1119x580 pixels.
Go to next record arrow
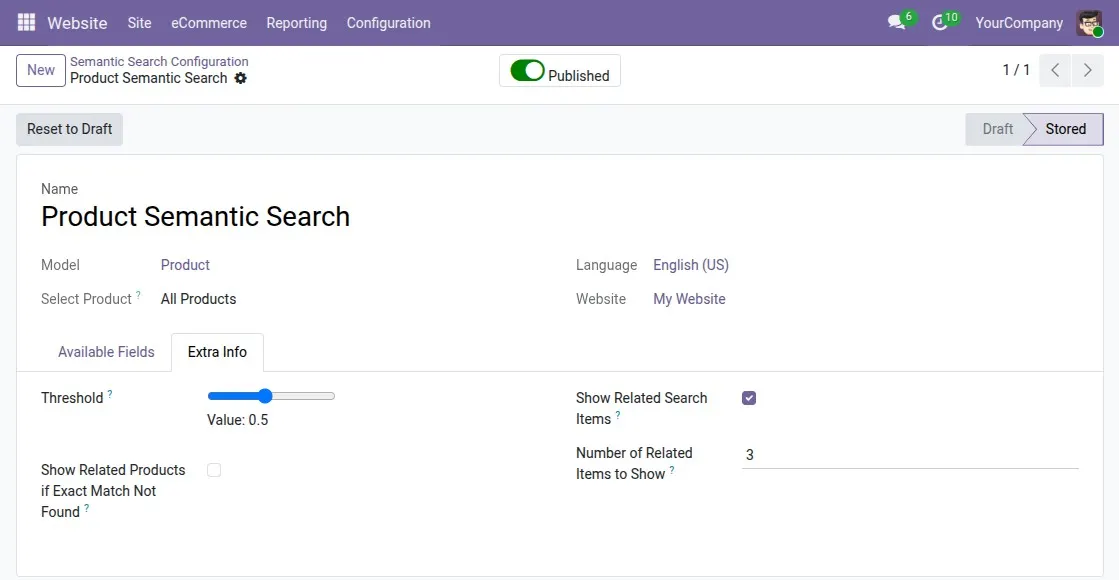click(x=1088, y=70)
